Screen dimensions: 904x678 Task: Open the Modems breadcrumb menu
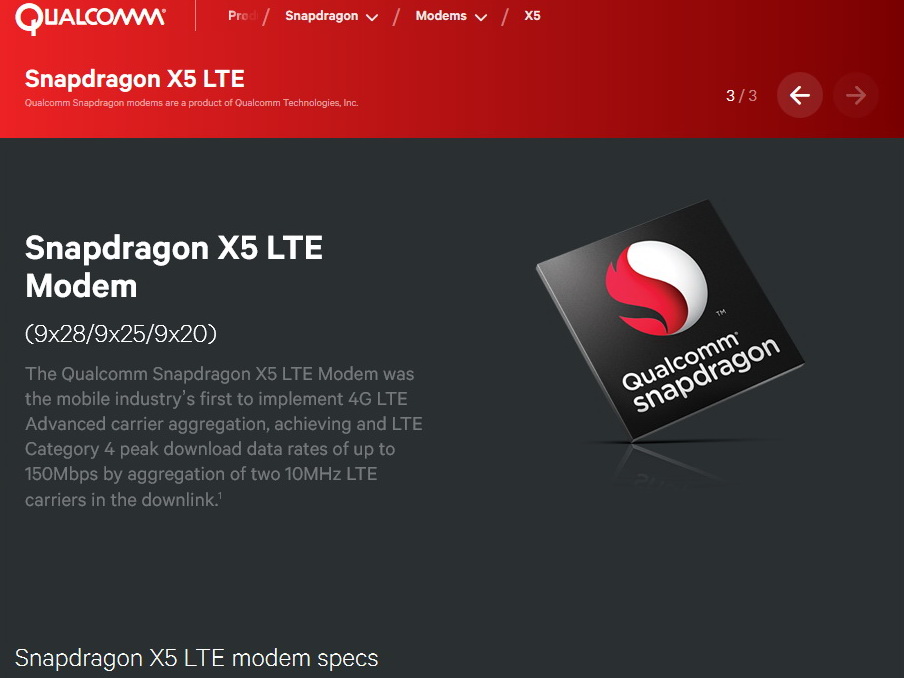pyautogui.click(x=451, y=16)
